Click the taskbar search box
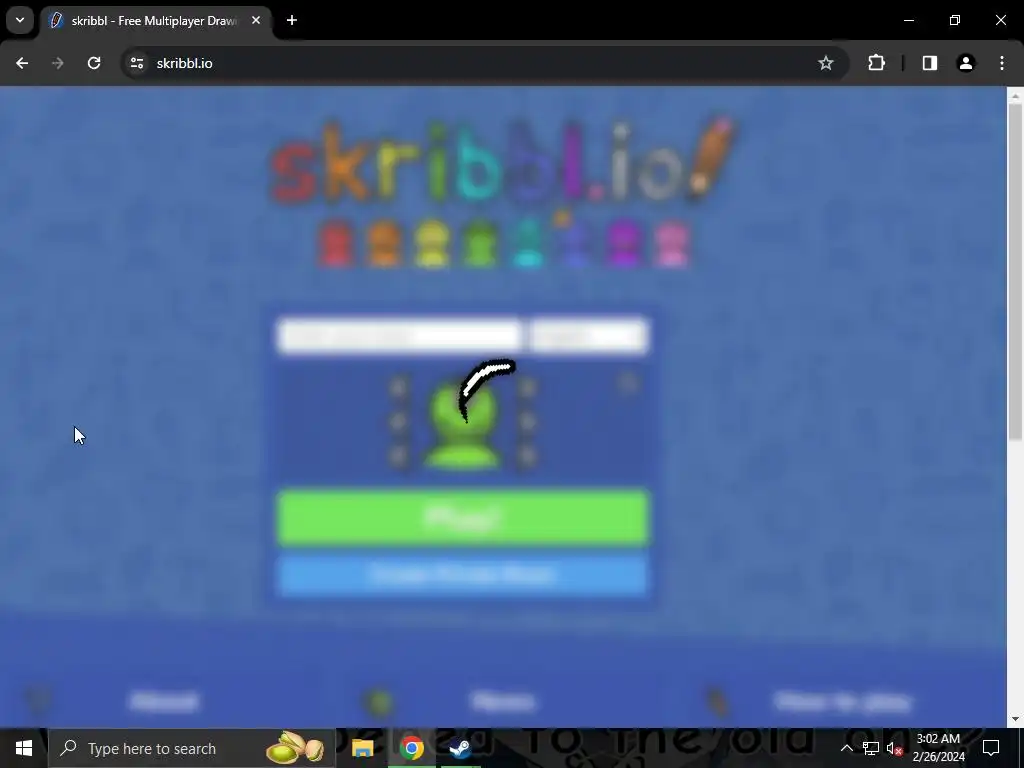Viewport: 1024px width, 768px height. 191,748
